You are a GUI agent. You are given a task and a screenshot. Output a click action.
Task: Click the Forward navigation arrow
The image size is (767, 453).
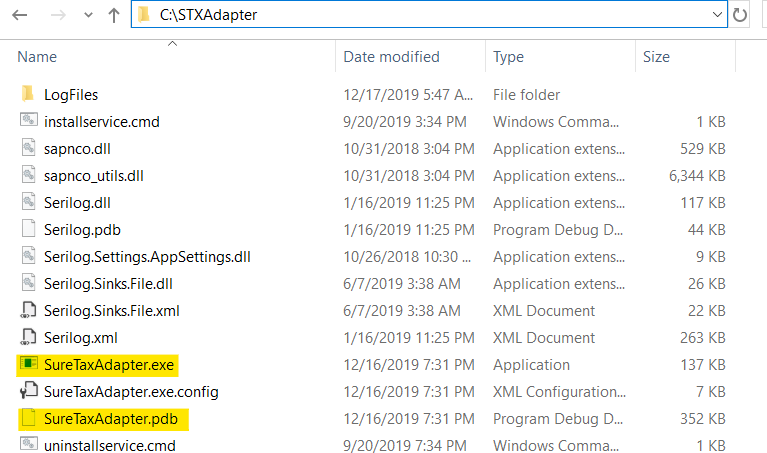pos(57,15)
